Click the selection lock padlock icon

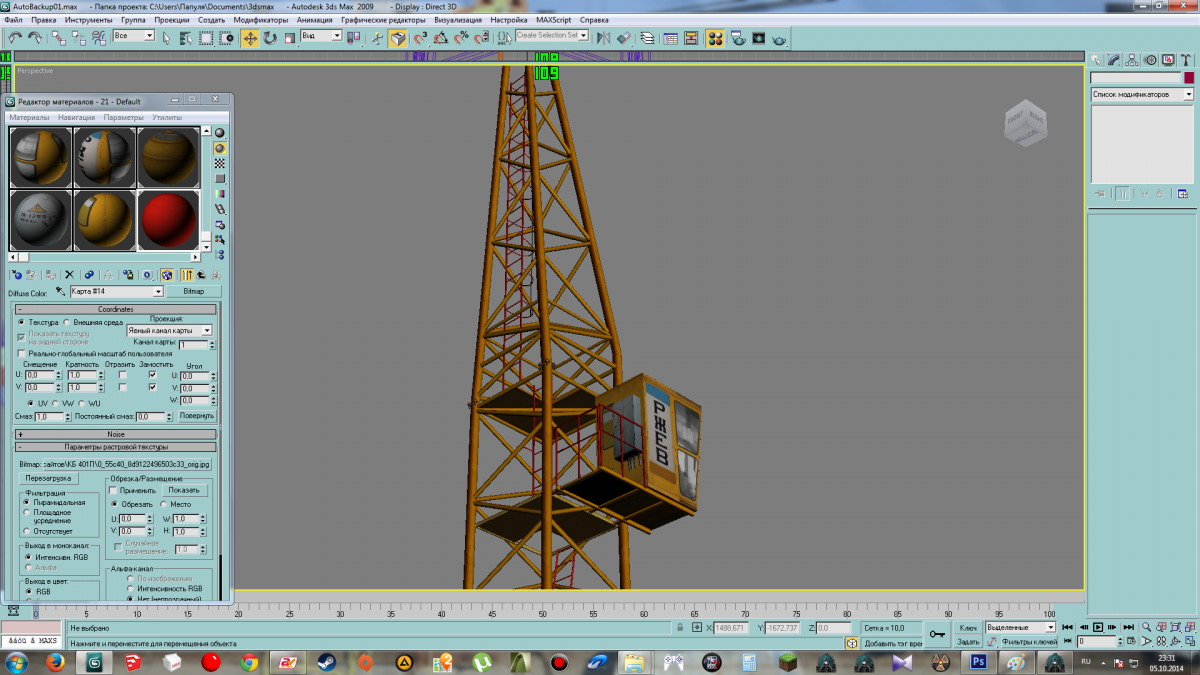(680, 627)
